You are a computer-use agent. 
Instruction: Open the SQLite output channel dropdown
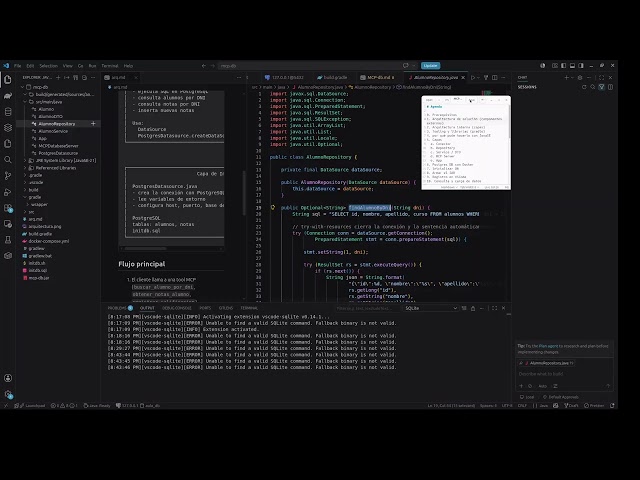(x=431, y=308)
